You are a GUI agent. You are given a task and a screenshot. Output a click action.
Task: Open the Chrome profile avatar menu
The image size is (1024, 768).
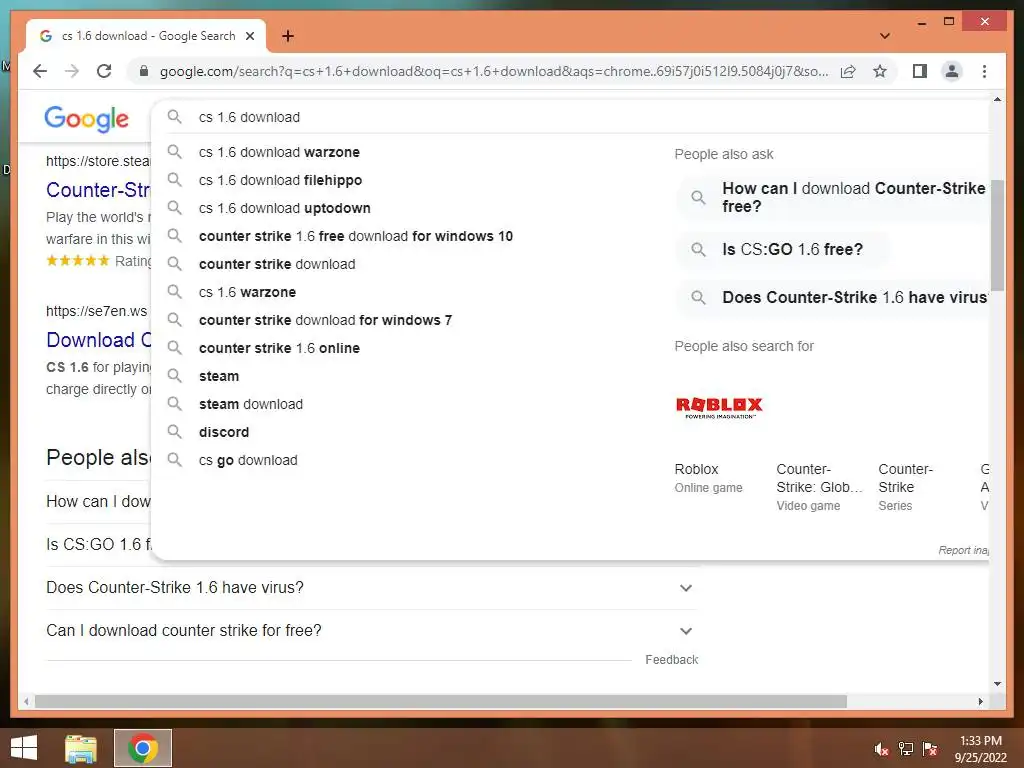pos(952,71)
